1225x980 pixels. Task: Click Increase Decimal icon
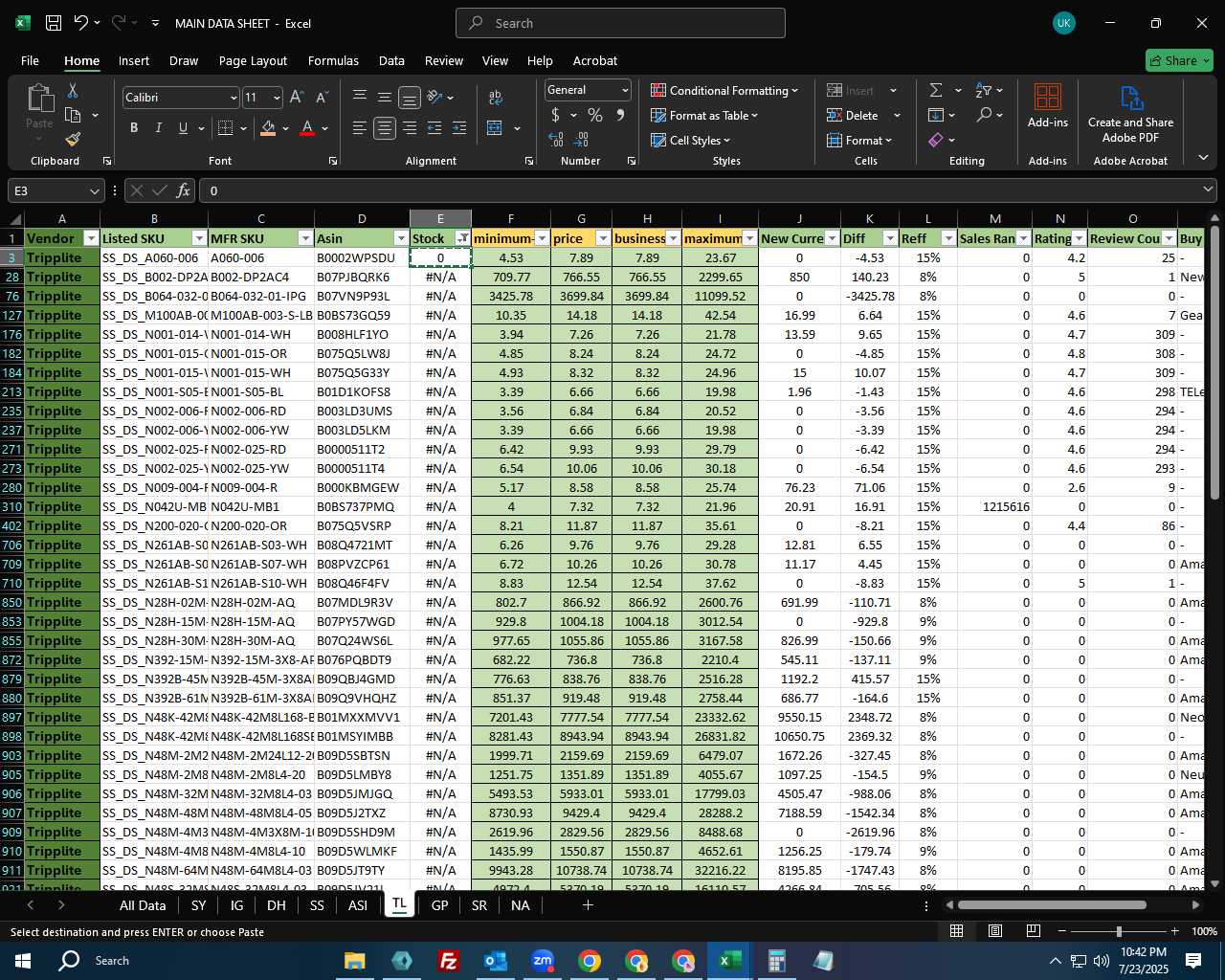pos(556,140)
